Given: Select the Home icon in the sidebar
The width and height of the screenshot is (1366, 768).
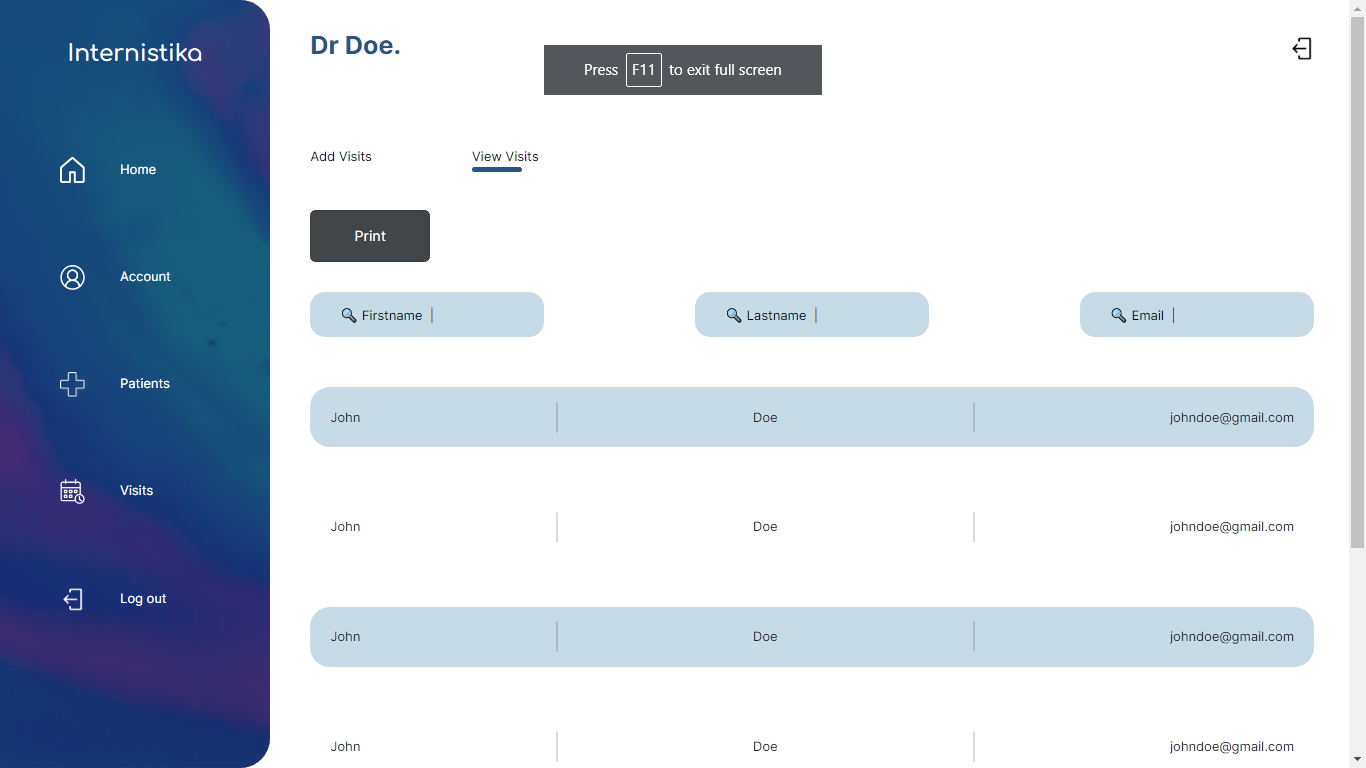Looking at the screenshot, I should [x=72, y=170].
